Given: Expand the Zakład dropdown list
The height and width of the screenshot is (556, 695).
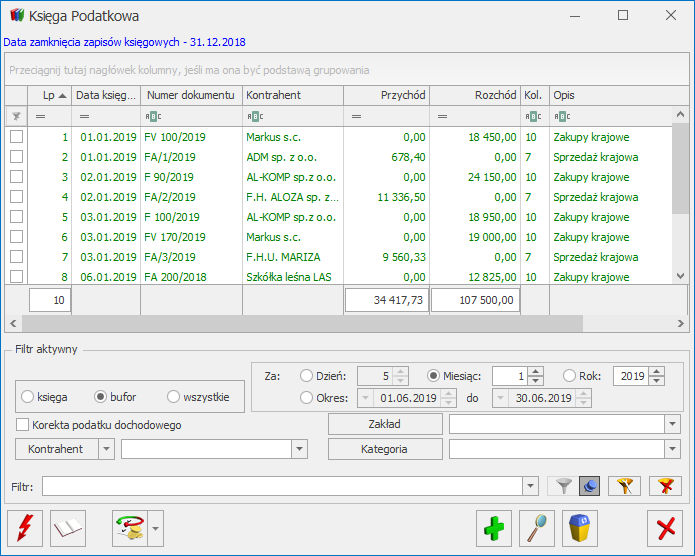Looking at the screenshot, I should click(672, 424).
